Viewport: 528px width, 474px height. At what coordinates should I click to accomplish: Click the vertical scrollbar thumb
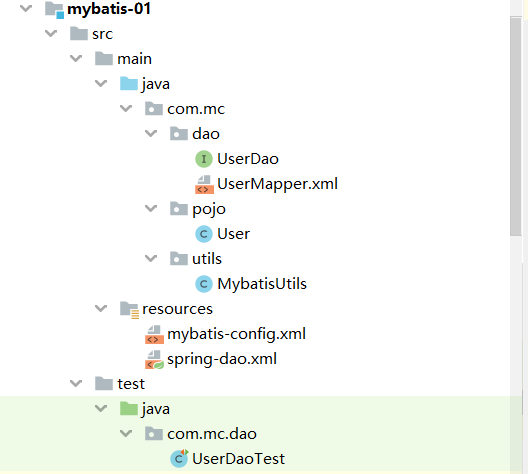pyautogui.click(x=516, y=126)
